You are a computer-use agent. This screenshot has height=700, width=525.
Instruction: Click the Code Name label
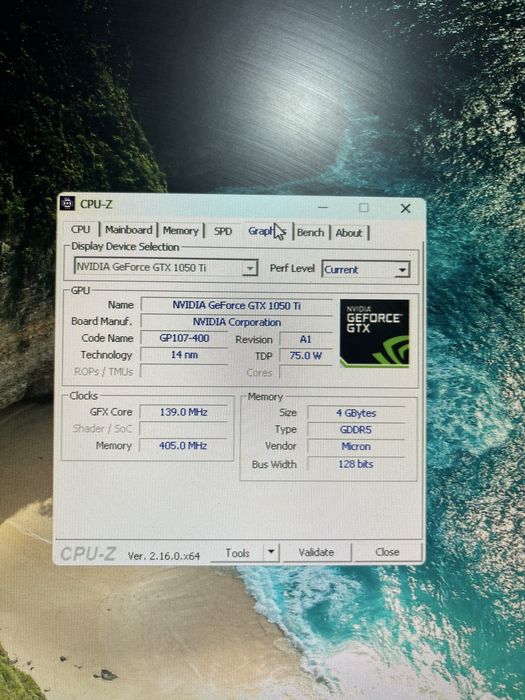click(107, 338)
